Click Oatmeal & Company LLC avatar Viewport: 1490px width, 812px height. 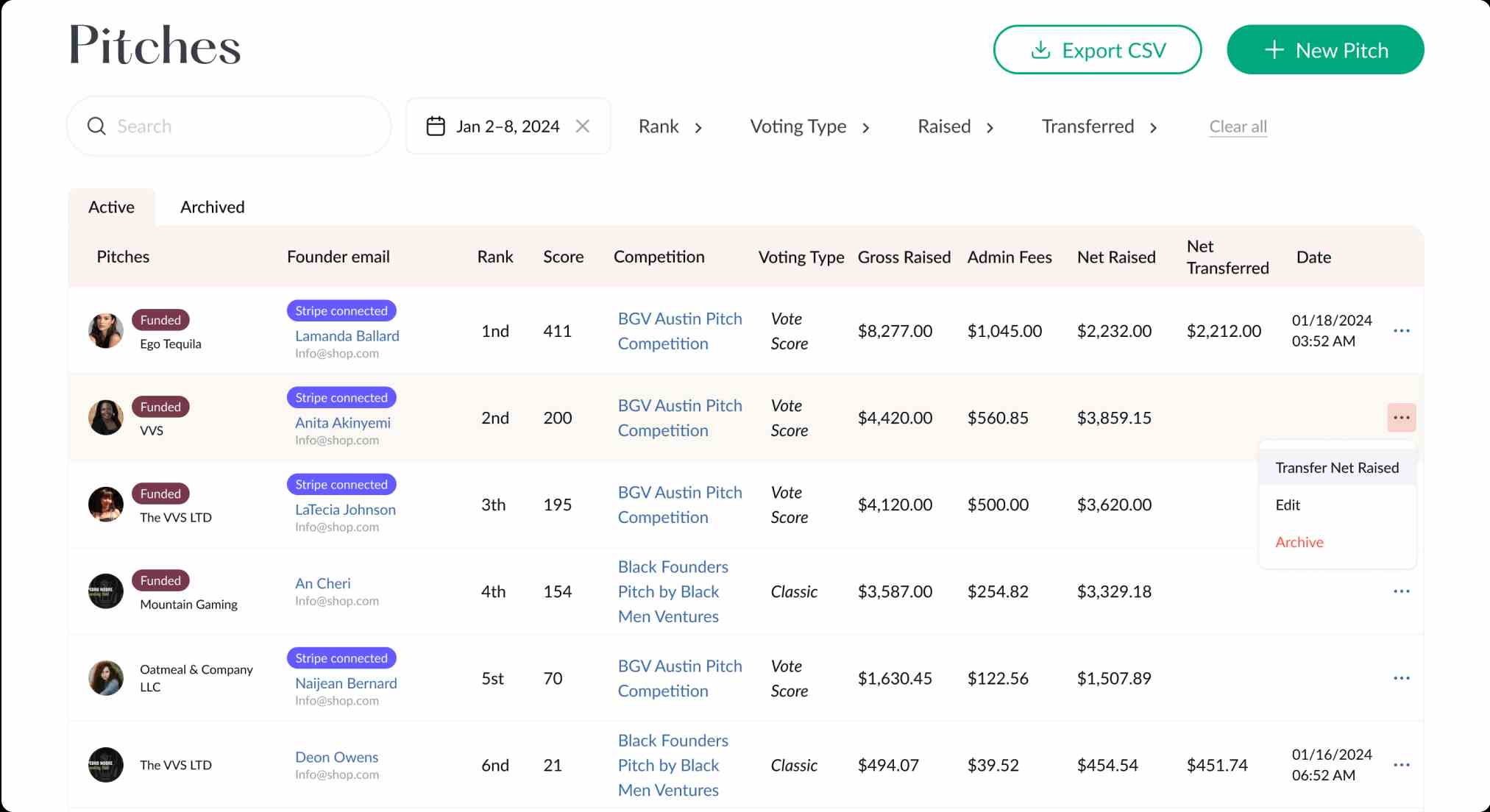click(106, 678)
